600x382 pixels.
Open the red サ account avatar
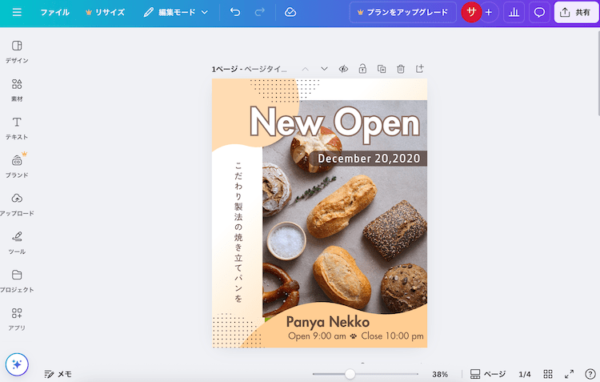(471, 12)
